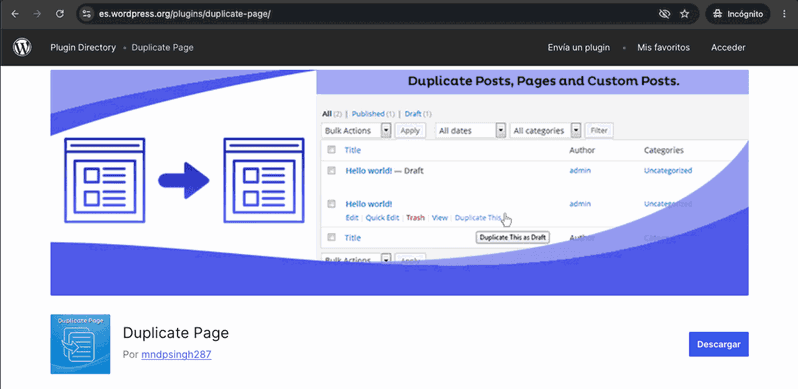798x389 pixels.
Task: Click the 'Duplicate Posts, Pages and Custom Posts.' heading
Action: click(x=544, y=81)
